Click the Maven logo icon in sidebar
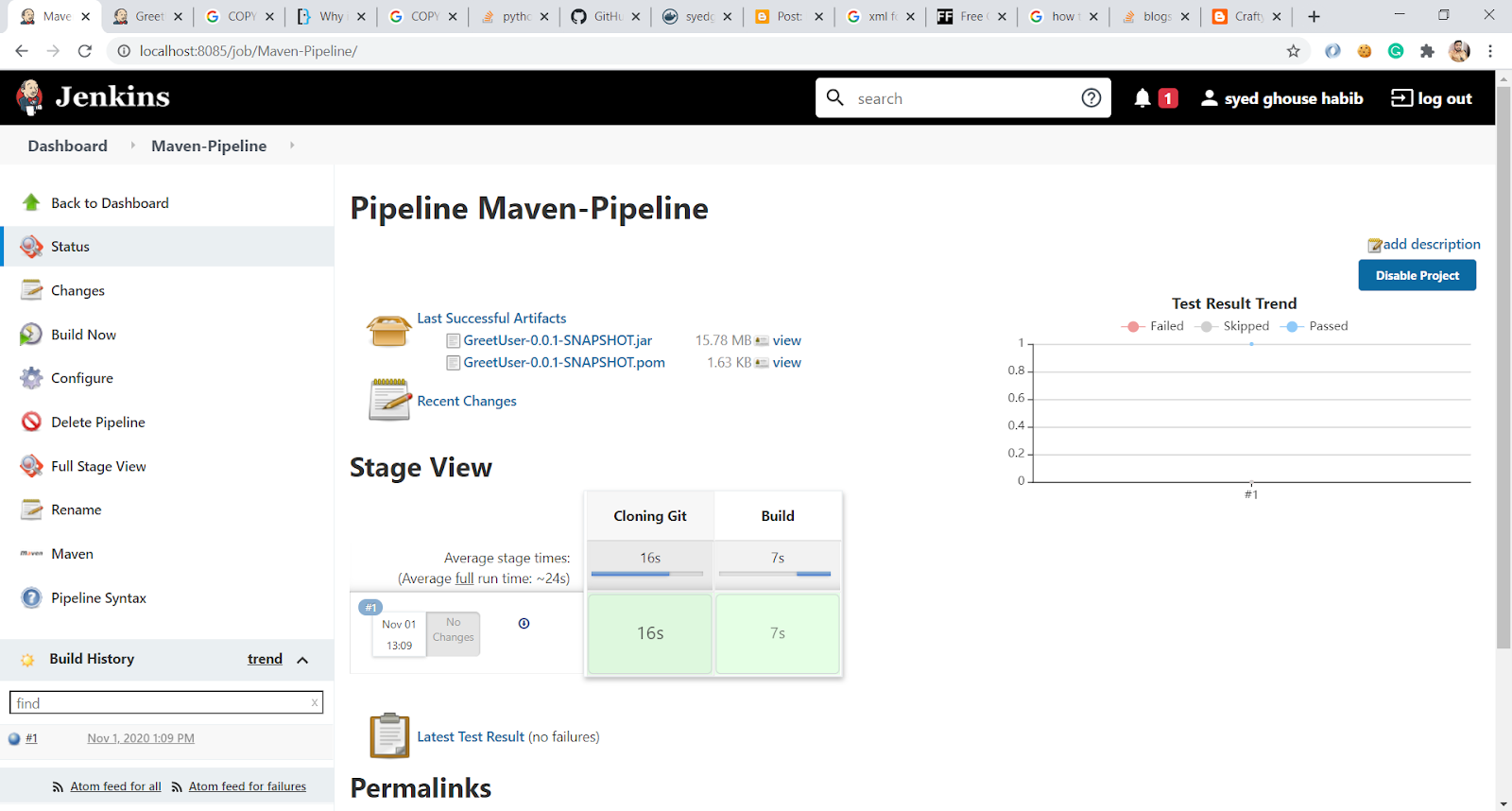The width and height of the screenshot is (1512, 811). [x=31, y=554]
